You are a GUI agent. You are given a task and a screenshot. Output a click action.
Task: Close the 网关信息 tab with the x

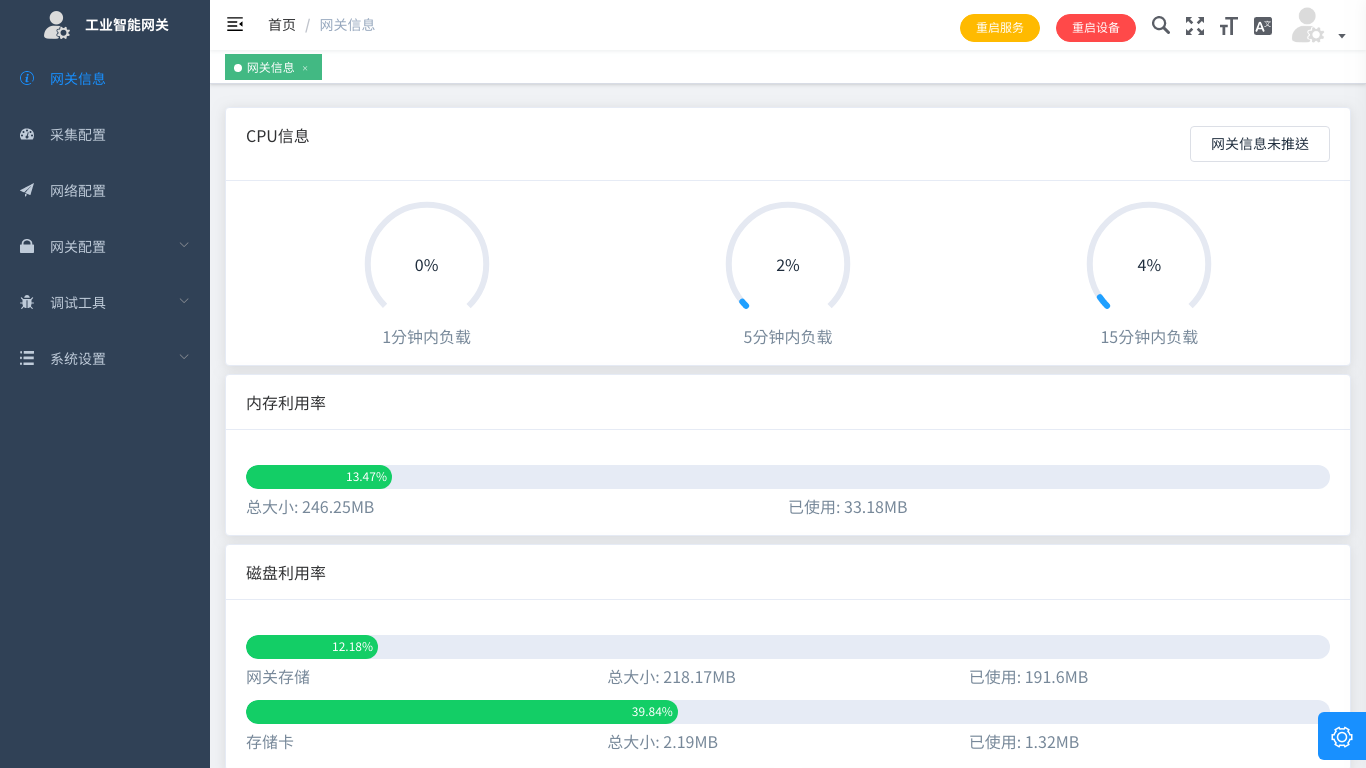305,68
